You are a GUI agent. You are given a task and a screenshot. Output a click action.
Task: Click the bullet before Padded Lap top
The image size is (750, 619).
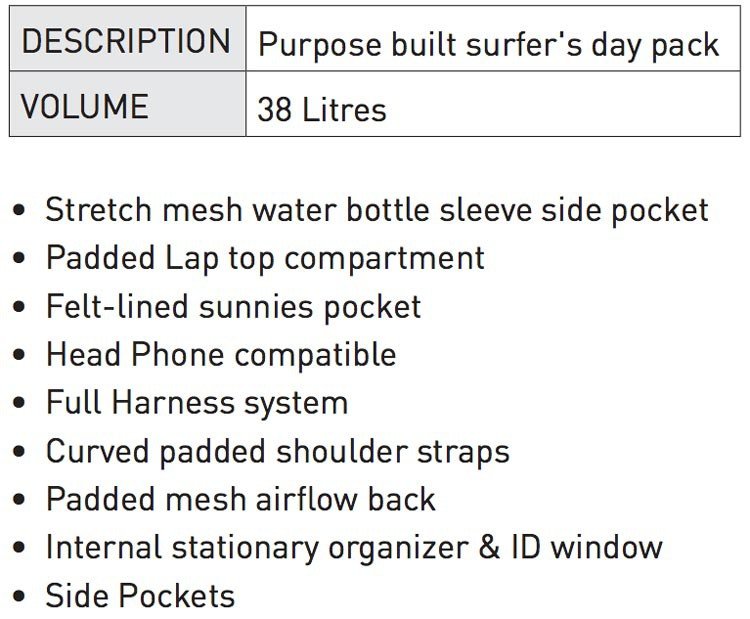[19, 258]
